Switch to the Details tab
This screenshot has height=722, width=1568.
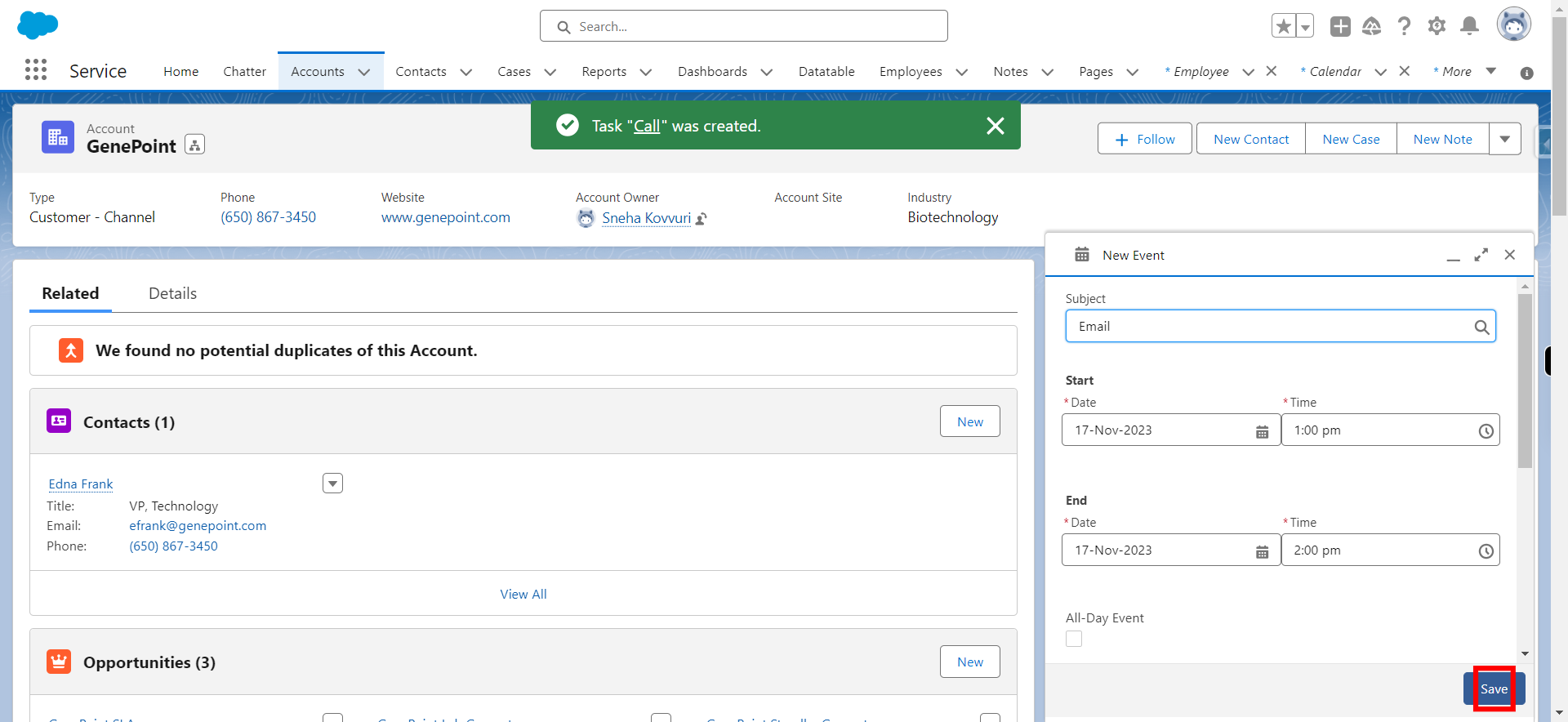pyautogui.click(x=172, y=293)
